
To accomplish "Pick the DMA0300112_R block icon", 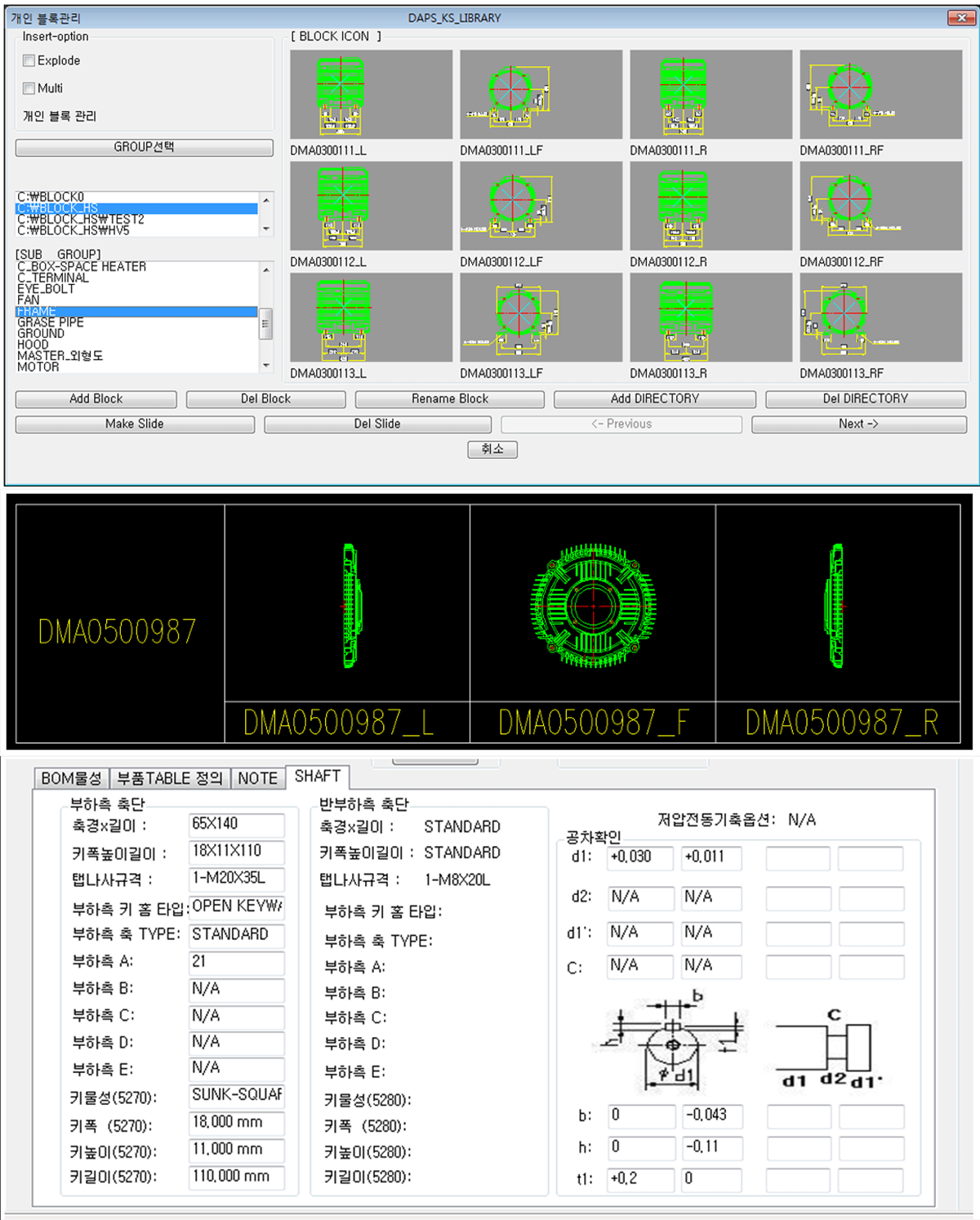I will point(710,206).
